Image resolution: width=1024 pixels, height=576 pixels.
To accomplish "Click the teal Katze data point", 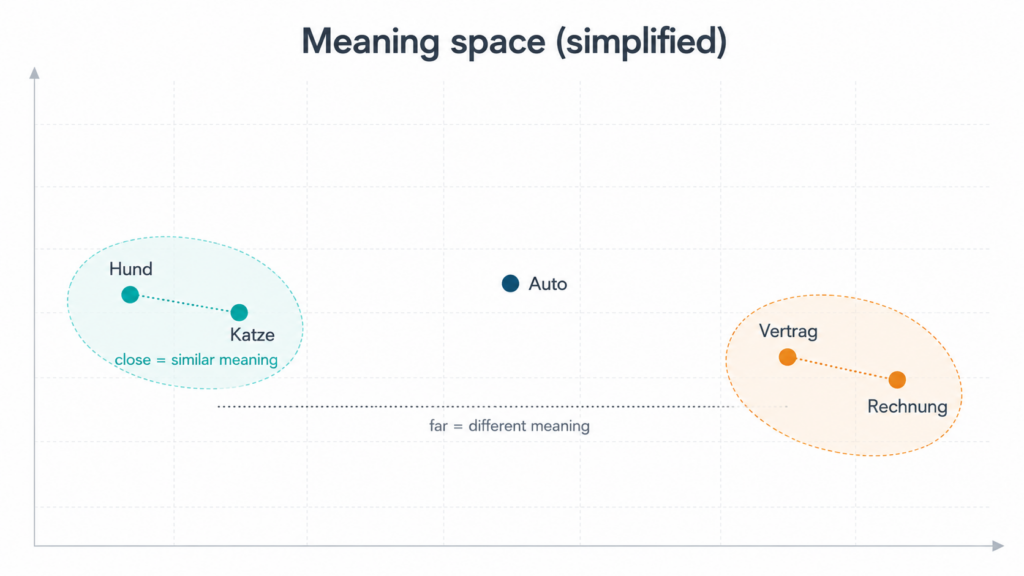I will coord(239,312).
